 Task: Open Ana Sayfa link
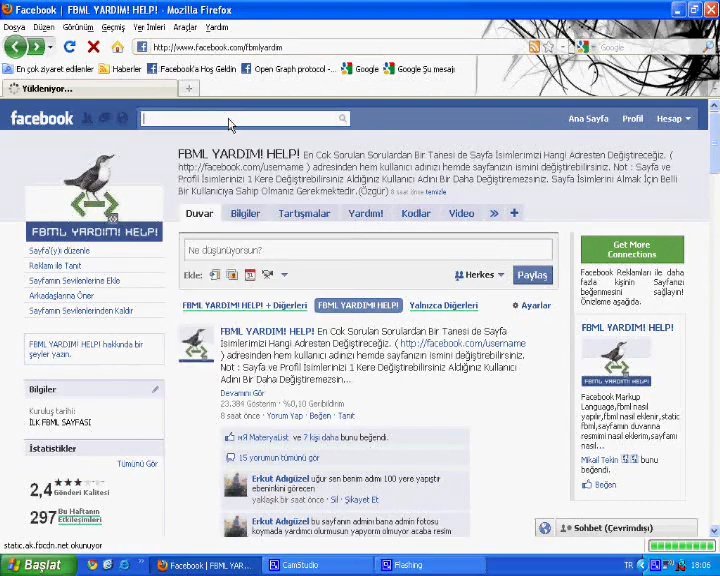[588, 119]
